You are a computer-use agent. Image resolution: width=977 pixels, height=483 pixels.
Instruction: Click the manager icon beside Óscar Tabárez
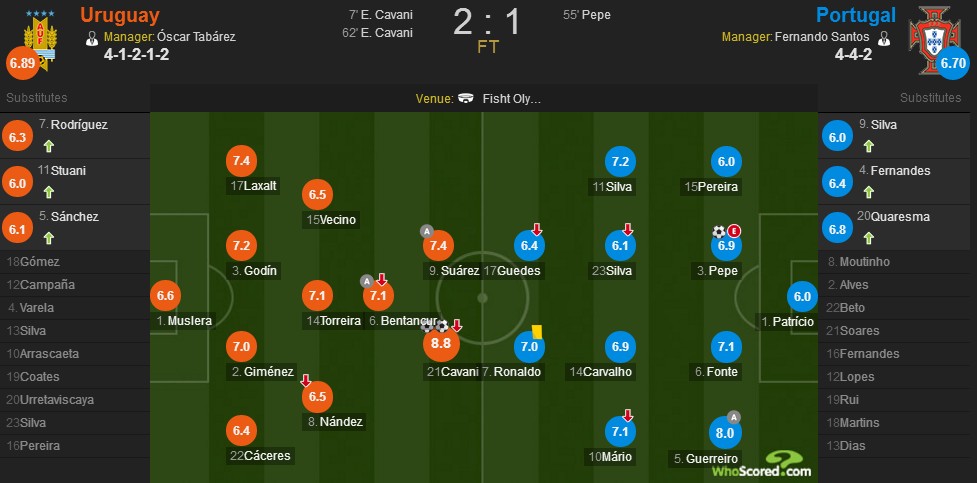[x=92, y=38]
